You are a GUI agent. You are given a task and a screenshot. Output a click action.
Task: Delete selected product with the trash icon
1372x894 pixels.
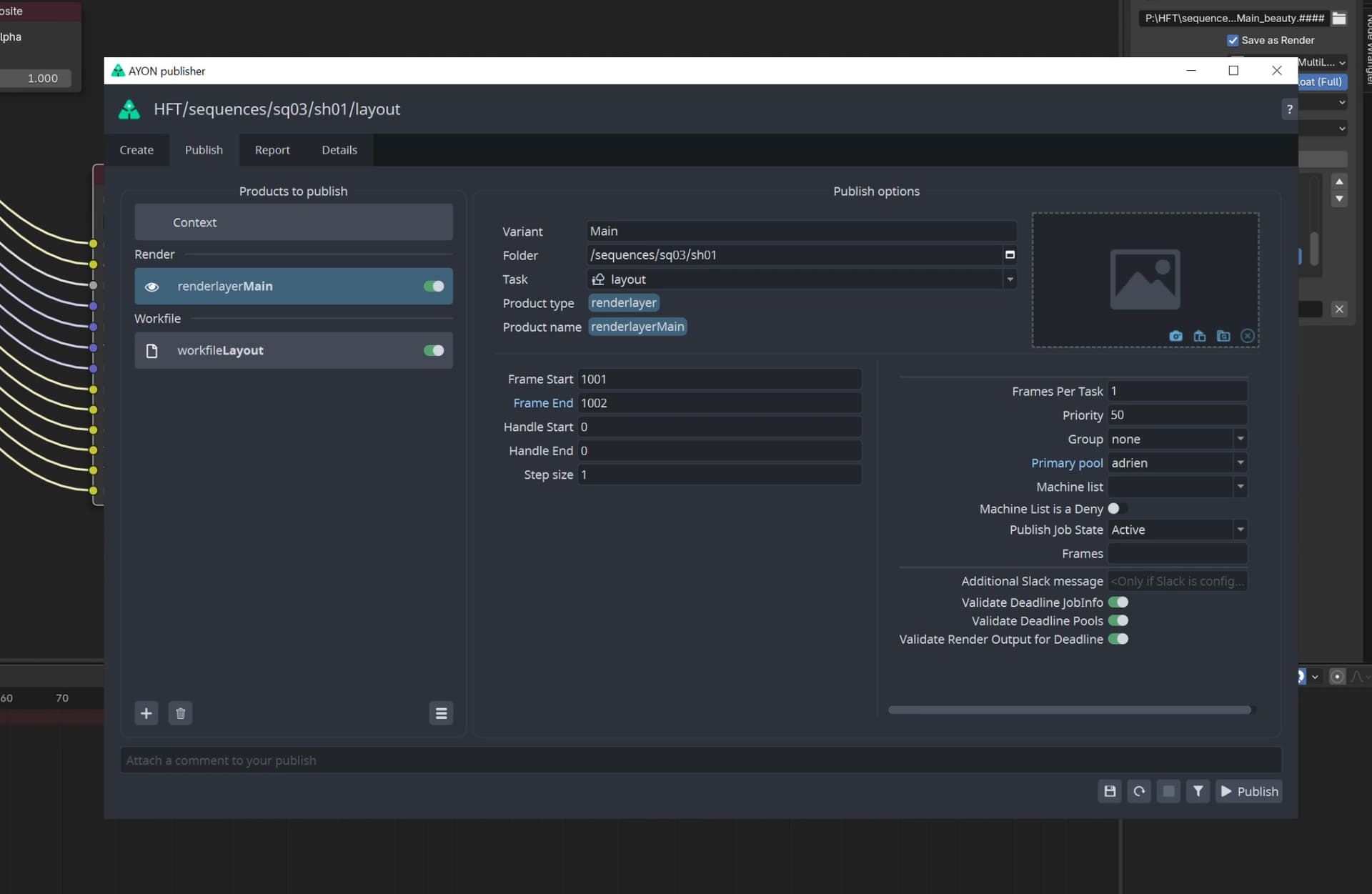180,713
